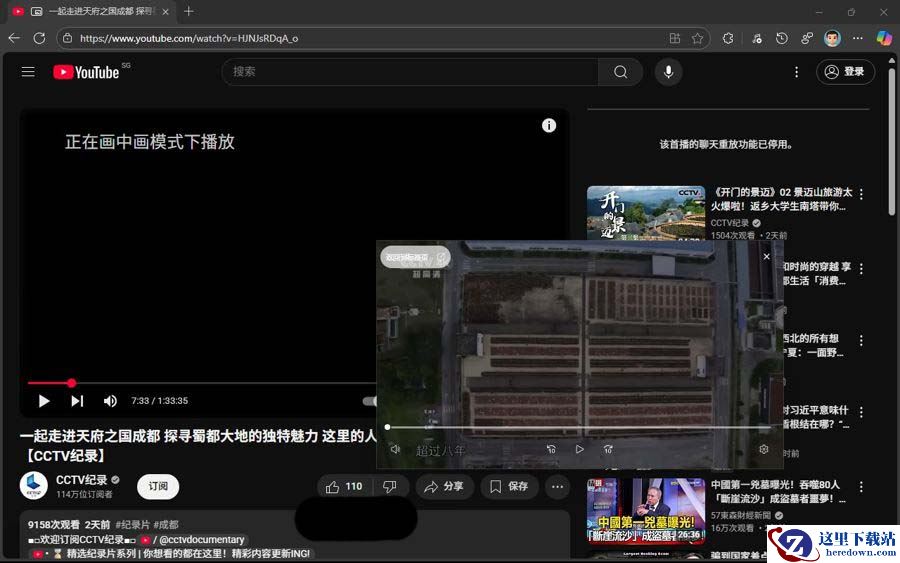This screenshot has height=563, width=900.
Task: Open options for 西北的所有想 video
Action: (x=861, y=340)
